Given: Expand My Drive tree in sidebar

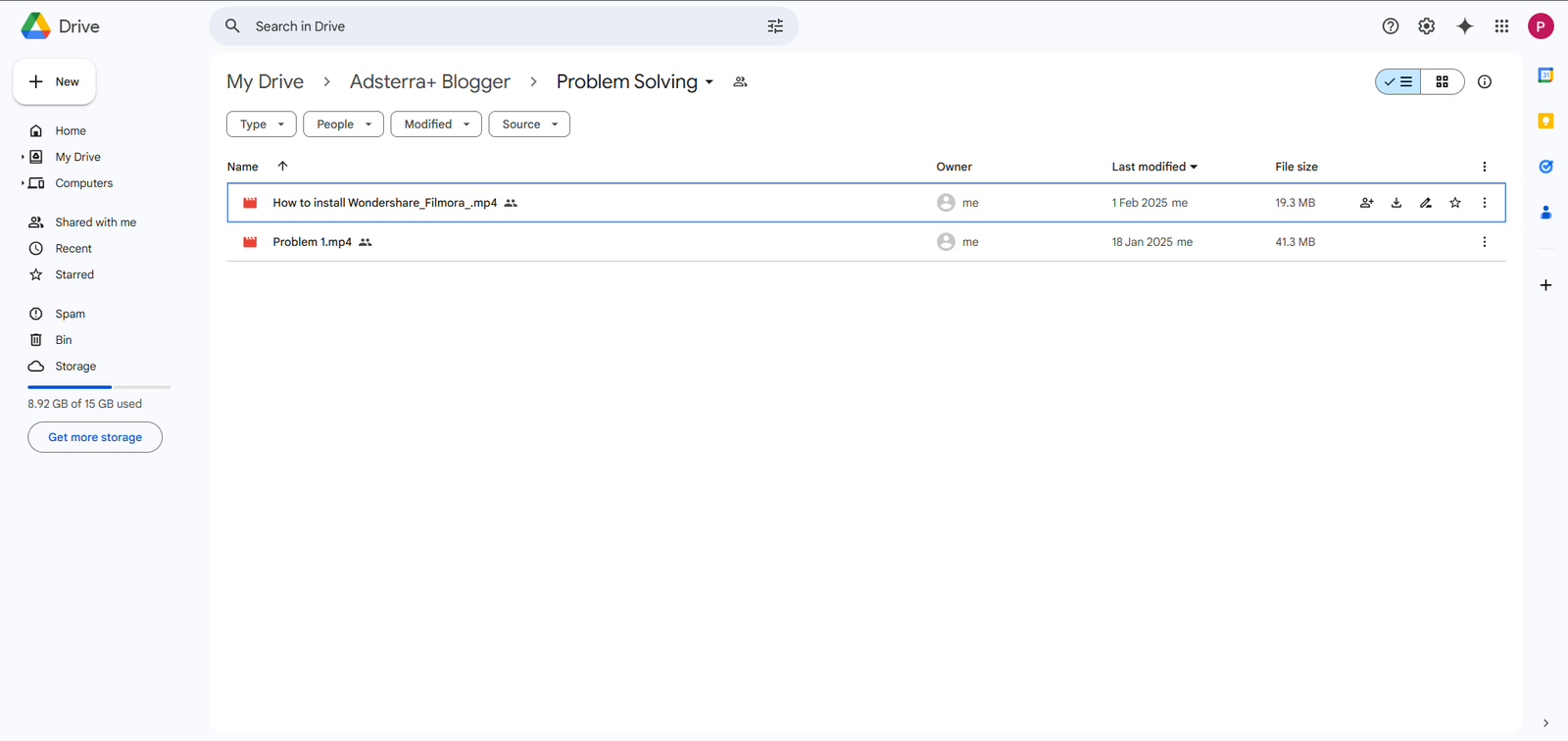Looking at the screenshot, I should [x=23, y=157].
